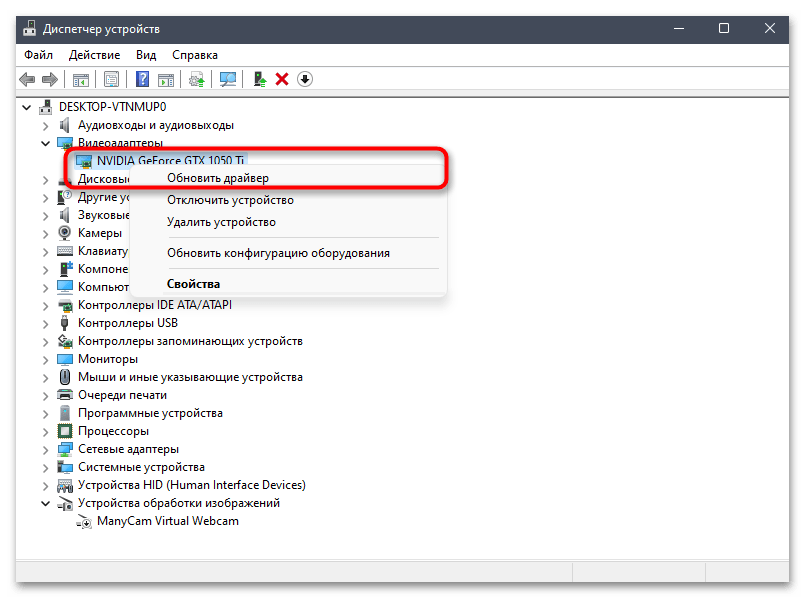This screenshot has height=598, width=805.
Task: Click the Forward arrow in the toolbar
Action: click(x=49, y=80)
